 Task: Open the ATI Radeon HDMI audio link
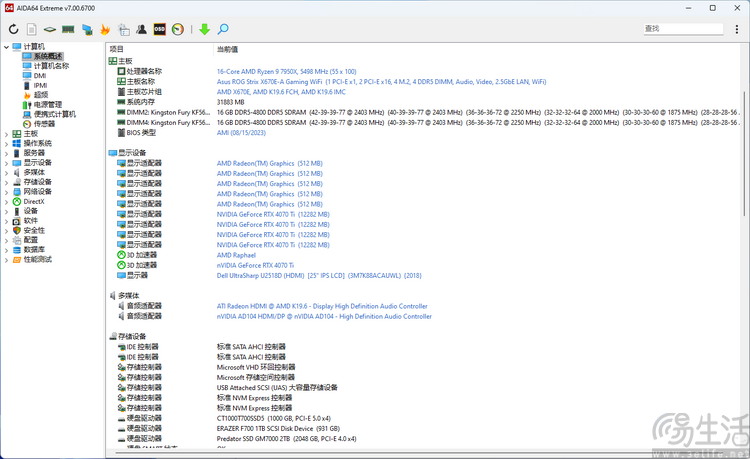322,306
